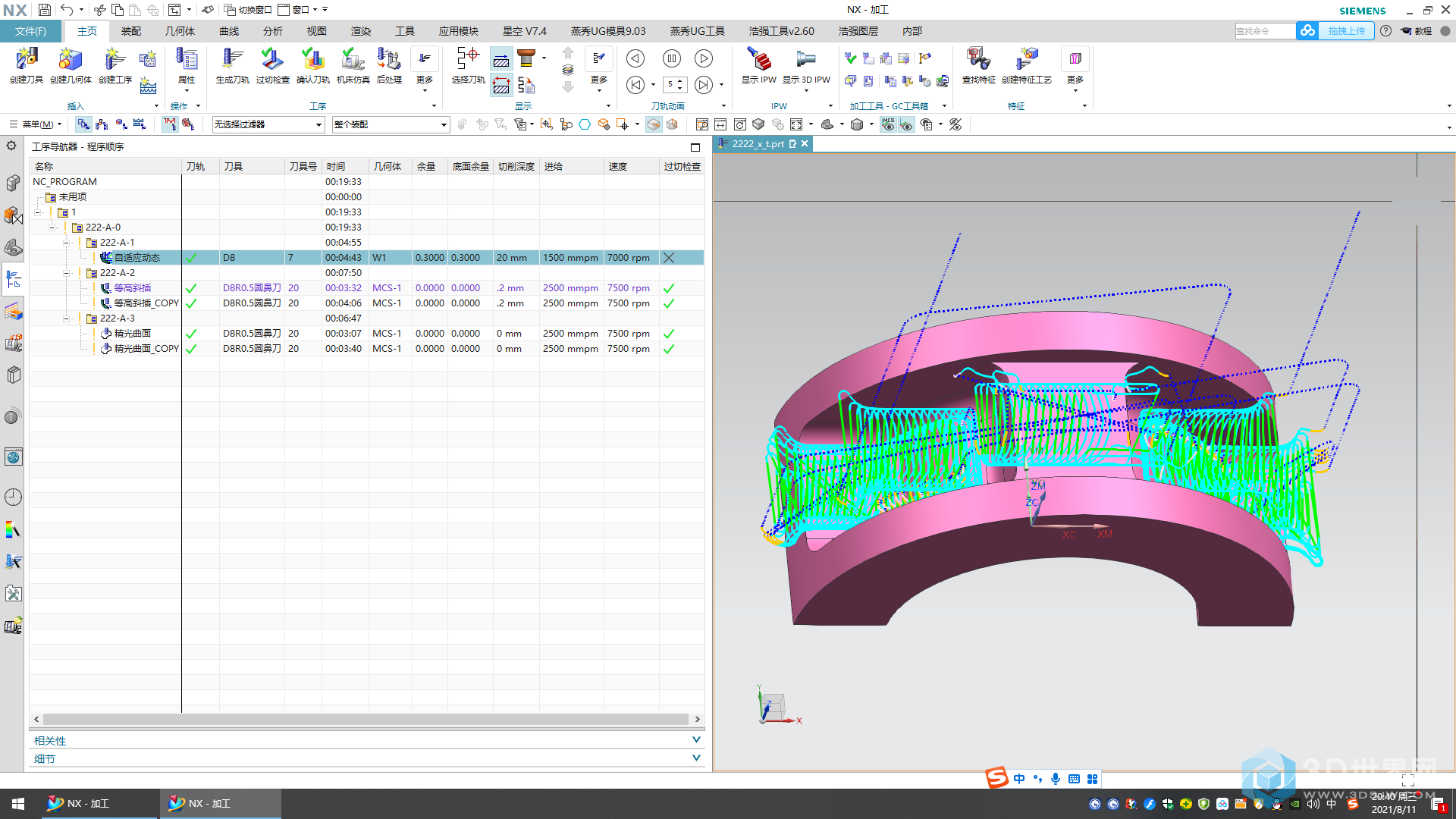Click the Undo icon
This screenshot has width=1456, height=819.
coord(67,10)
